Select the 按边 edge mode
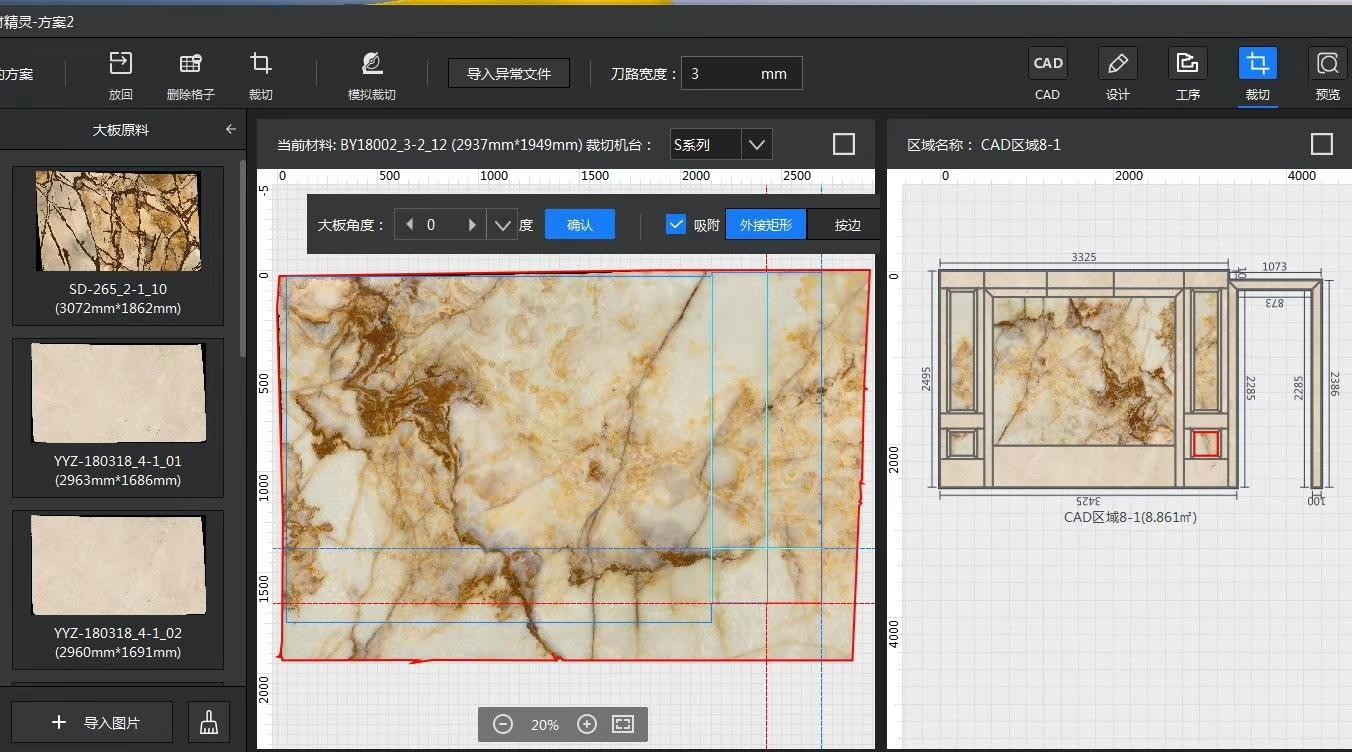 coord(848,225)
